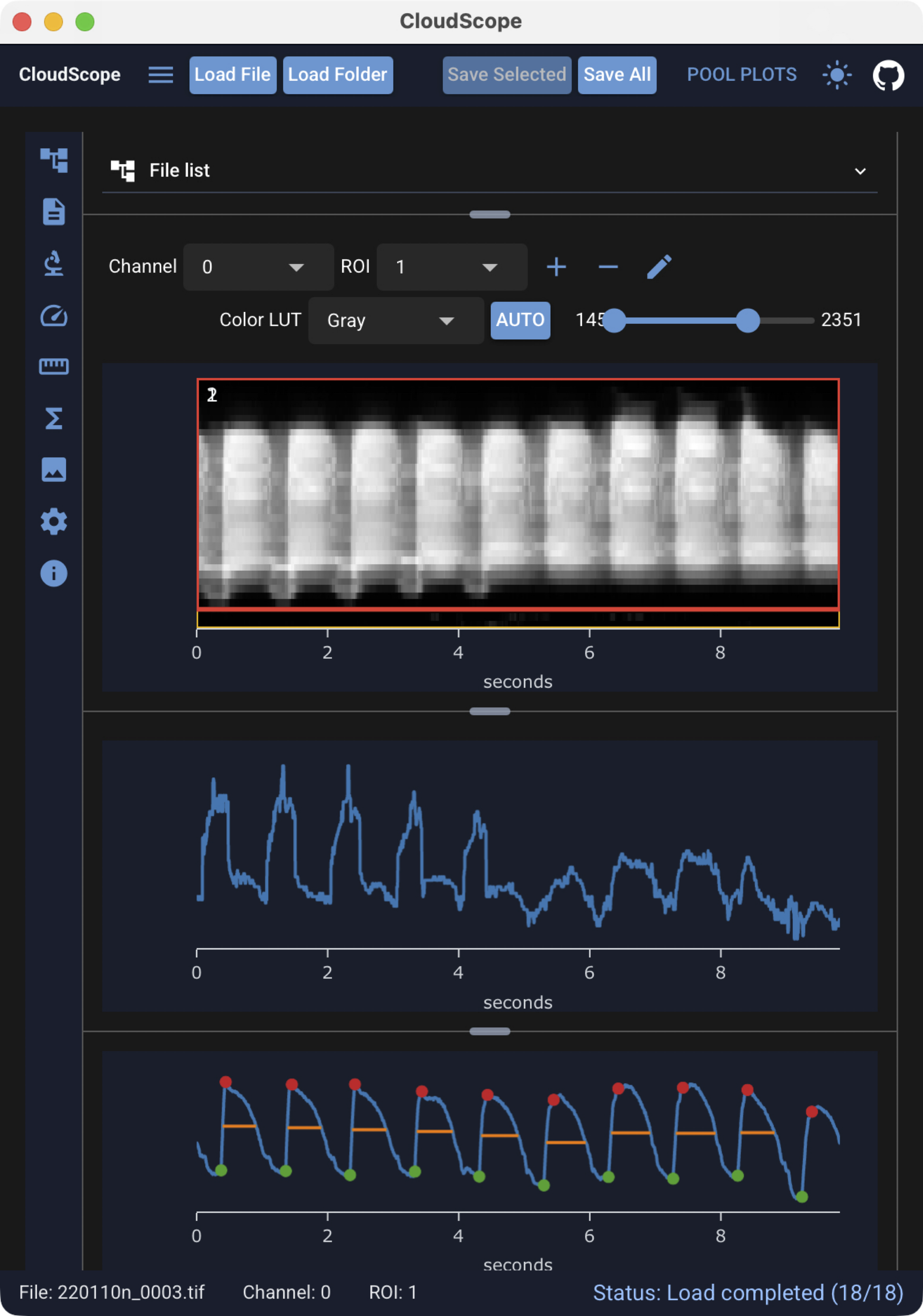
Task: Click the splitter handle above the peaks plot
Action: coord(490,1031)
